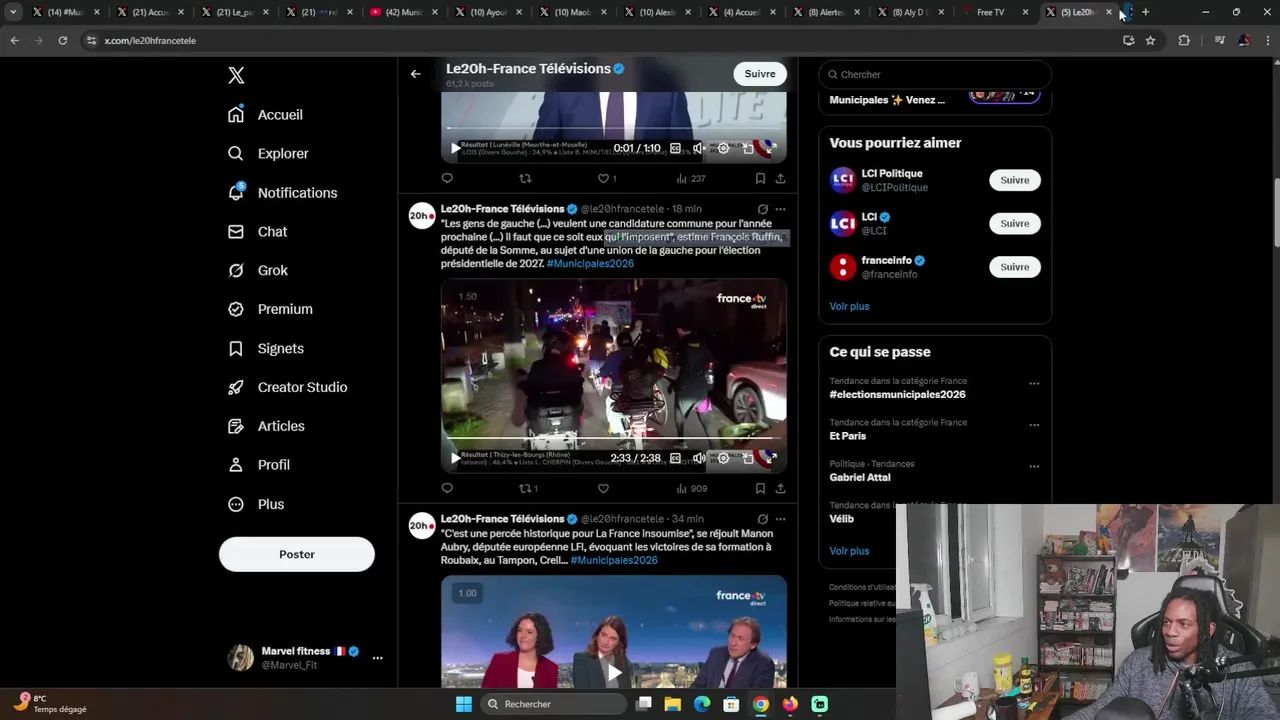Bookmark the 237-views post

760,179
